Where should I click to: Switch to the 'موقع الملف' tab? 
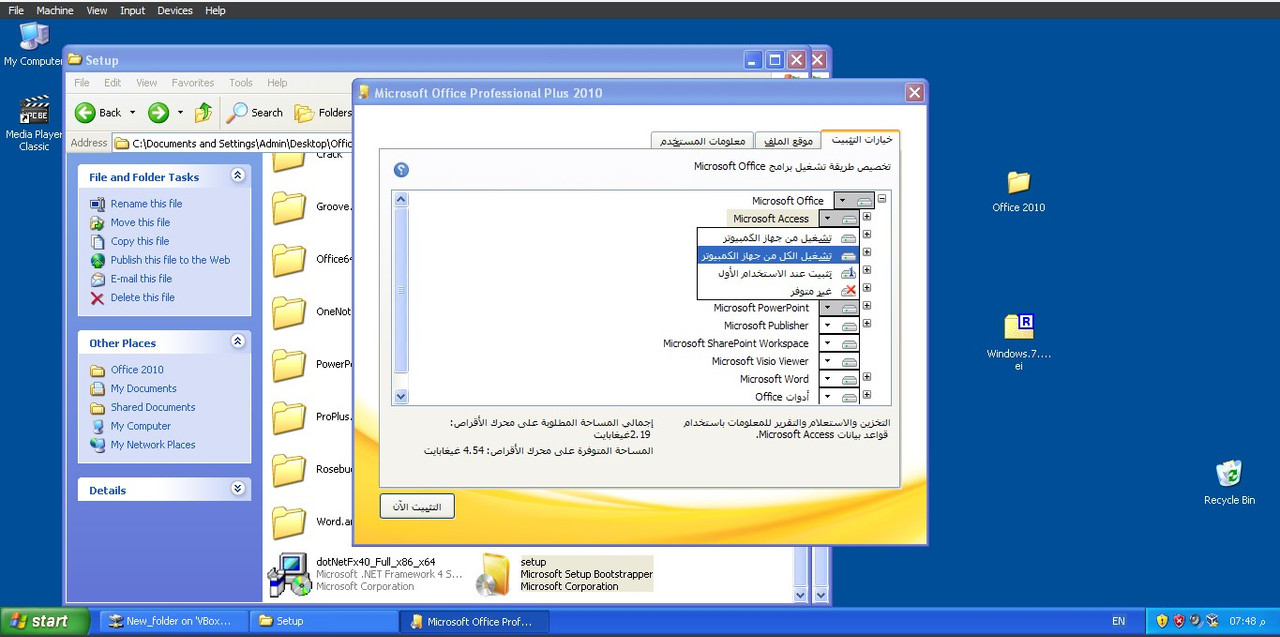[x=787, y=141]
